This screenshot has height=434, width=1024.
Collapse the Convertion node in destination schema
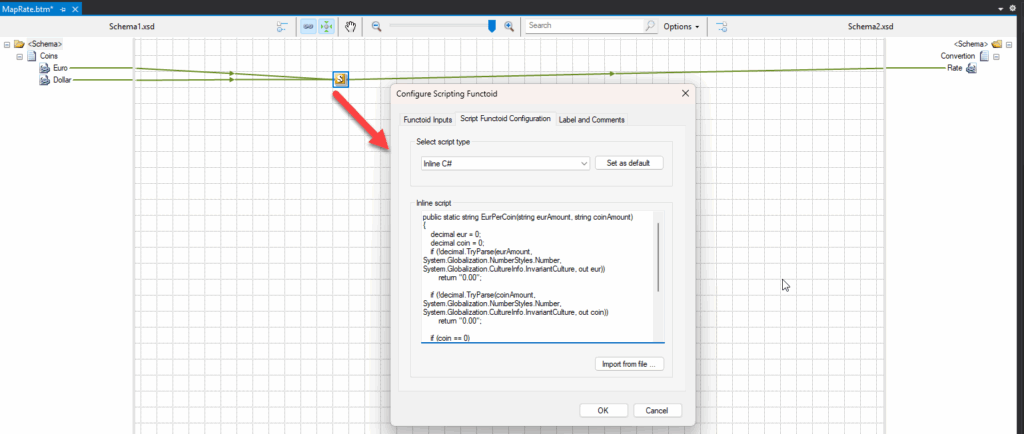[997, 56]
